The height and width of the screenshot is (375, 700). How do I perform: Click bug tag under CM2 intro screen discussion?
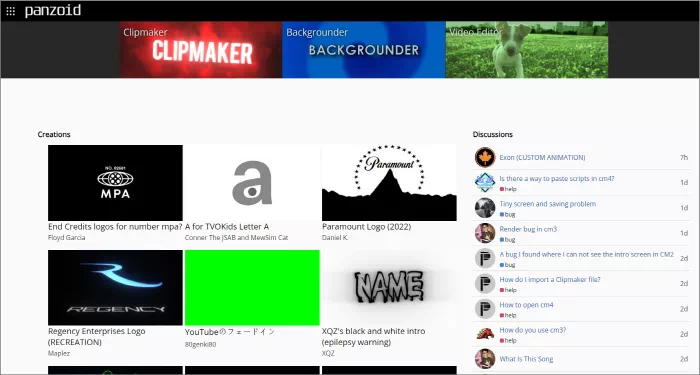pyautogui.click(x=508, y=265)
